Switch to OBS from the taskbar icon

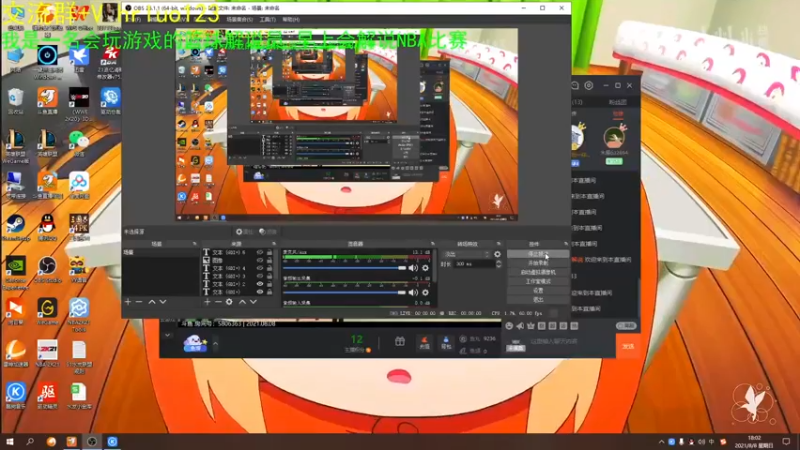(92, 441)
